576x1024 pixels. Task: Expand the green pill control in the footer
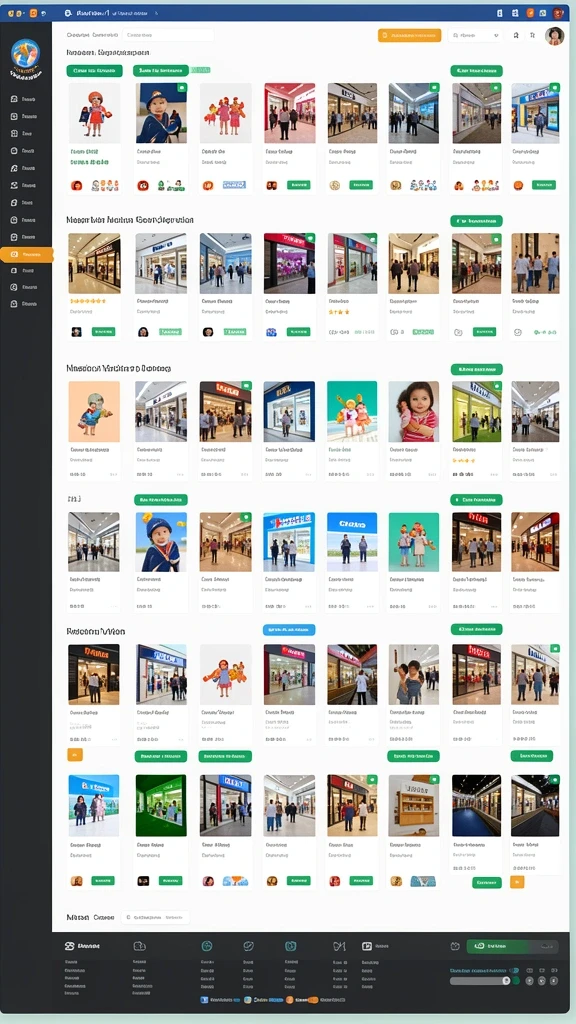click(513, 946)
